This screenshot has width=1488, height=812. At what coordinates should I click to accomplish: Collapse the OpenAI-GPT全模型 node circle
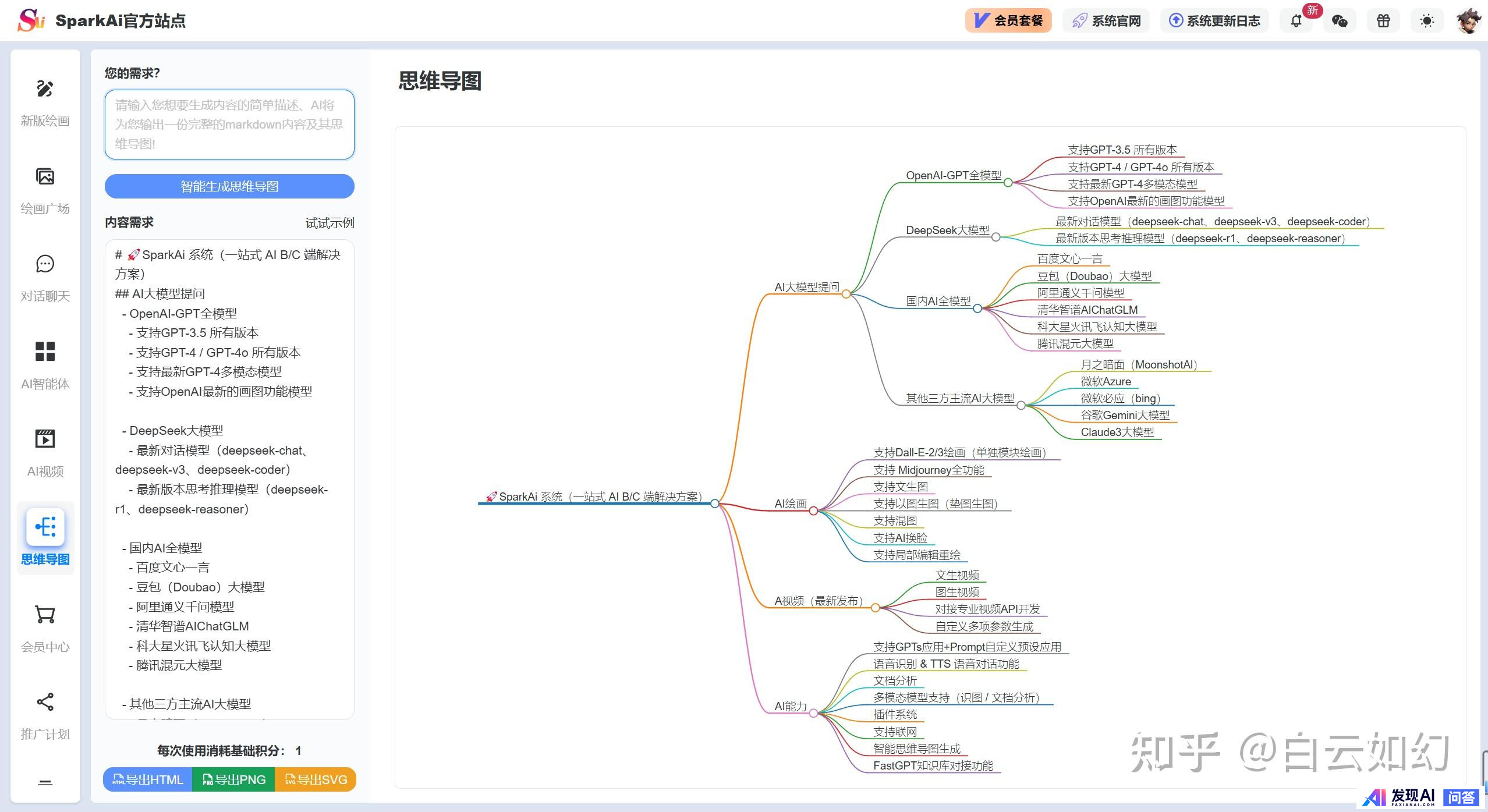(1008, 182)
